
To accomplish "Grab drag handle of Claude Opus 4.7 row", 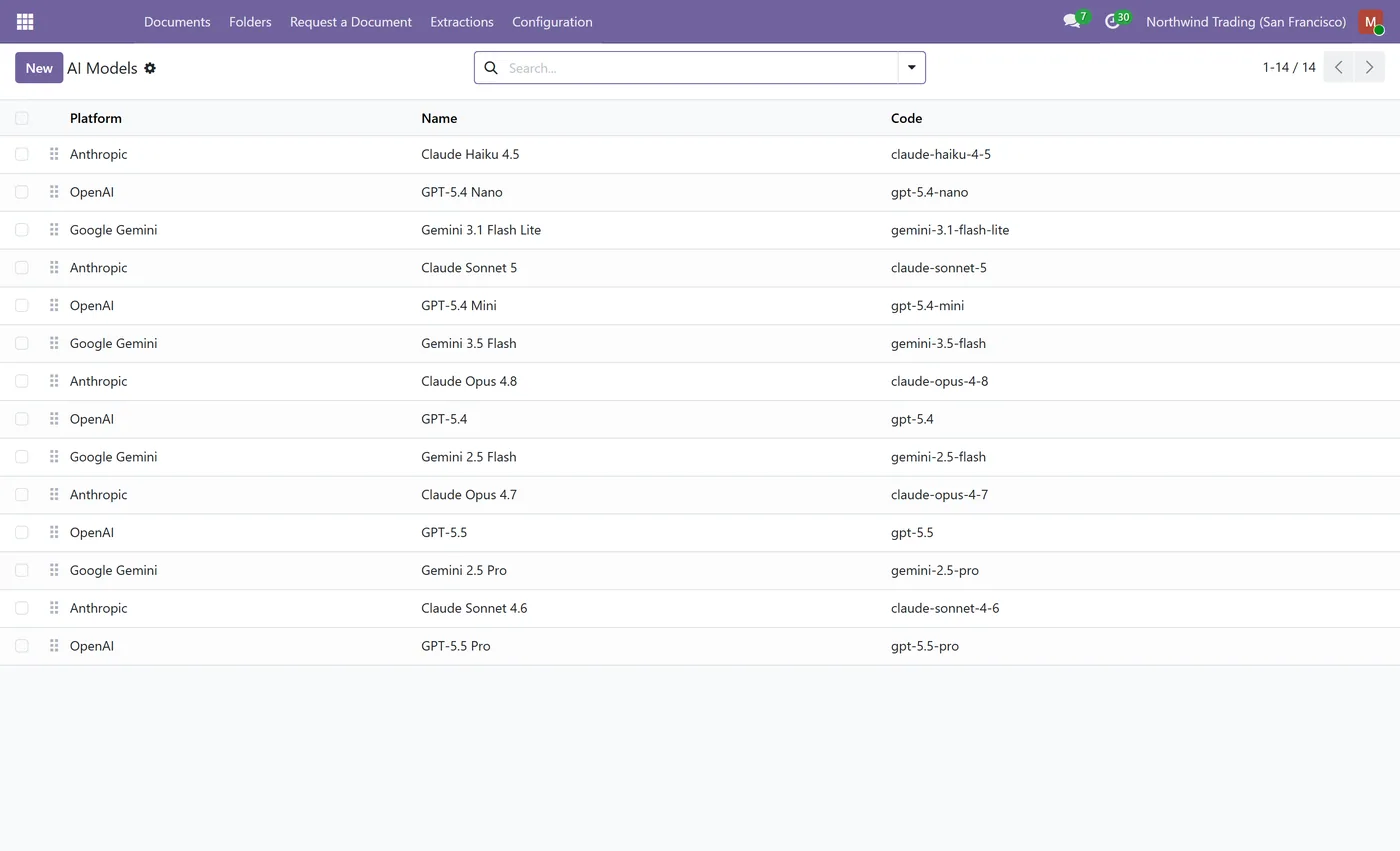I will click(x=54, y=495).
